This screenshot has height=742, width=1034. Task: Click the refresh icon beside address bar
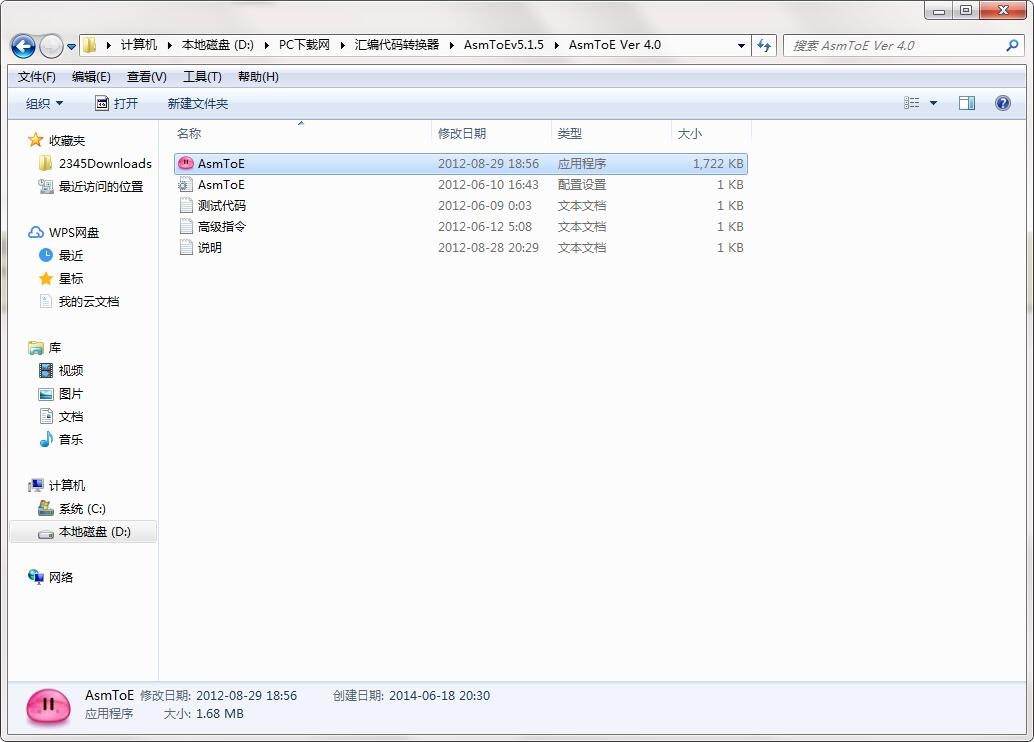point(764,46)
